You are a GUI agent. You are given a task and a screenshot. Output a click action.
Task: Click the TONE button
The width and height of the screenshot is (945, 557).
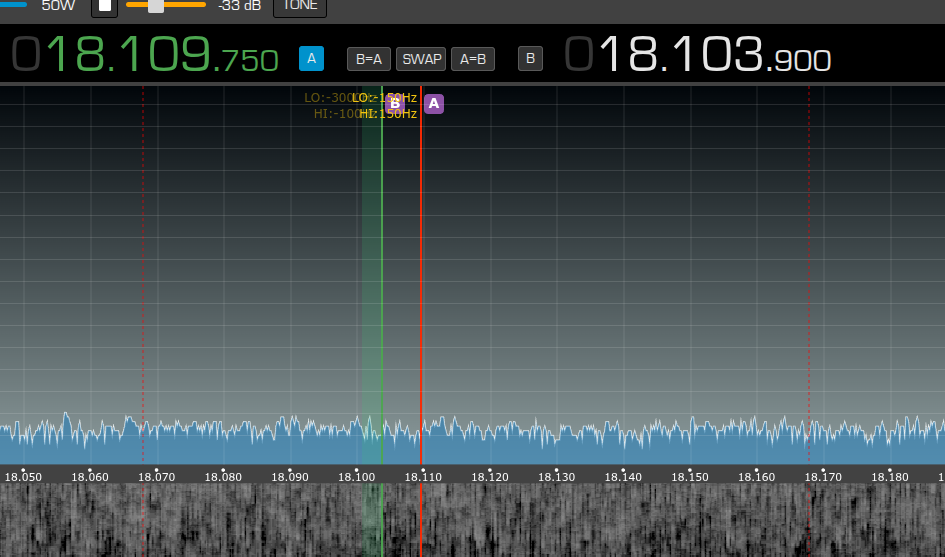pos(300,6)
